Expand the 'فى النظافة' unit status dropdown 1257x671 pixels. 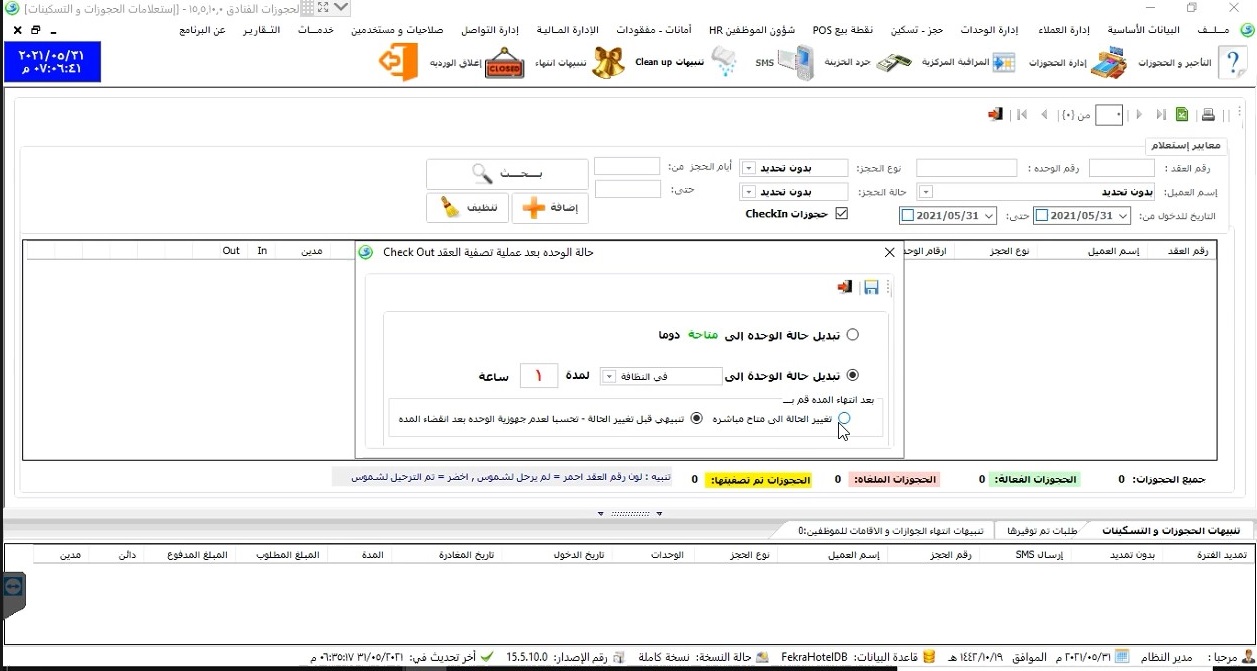pos(609,376)
